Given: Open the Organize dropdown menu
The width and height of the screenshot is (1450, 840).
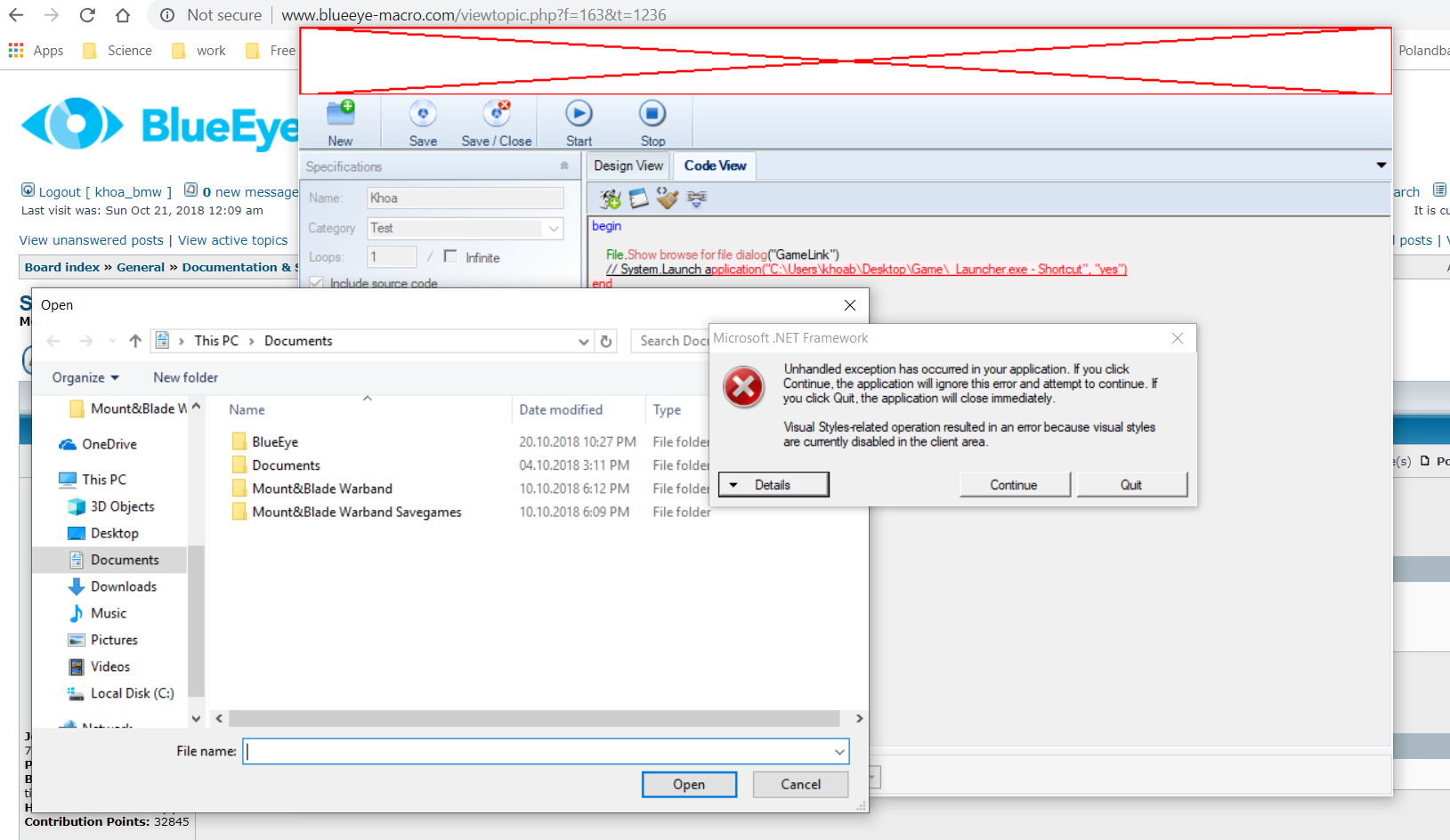Looking at the screenshot, I should (85, 377).
